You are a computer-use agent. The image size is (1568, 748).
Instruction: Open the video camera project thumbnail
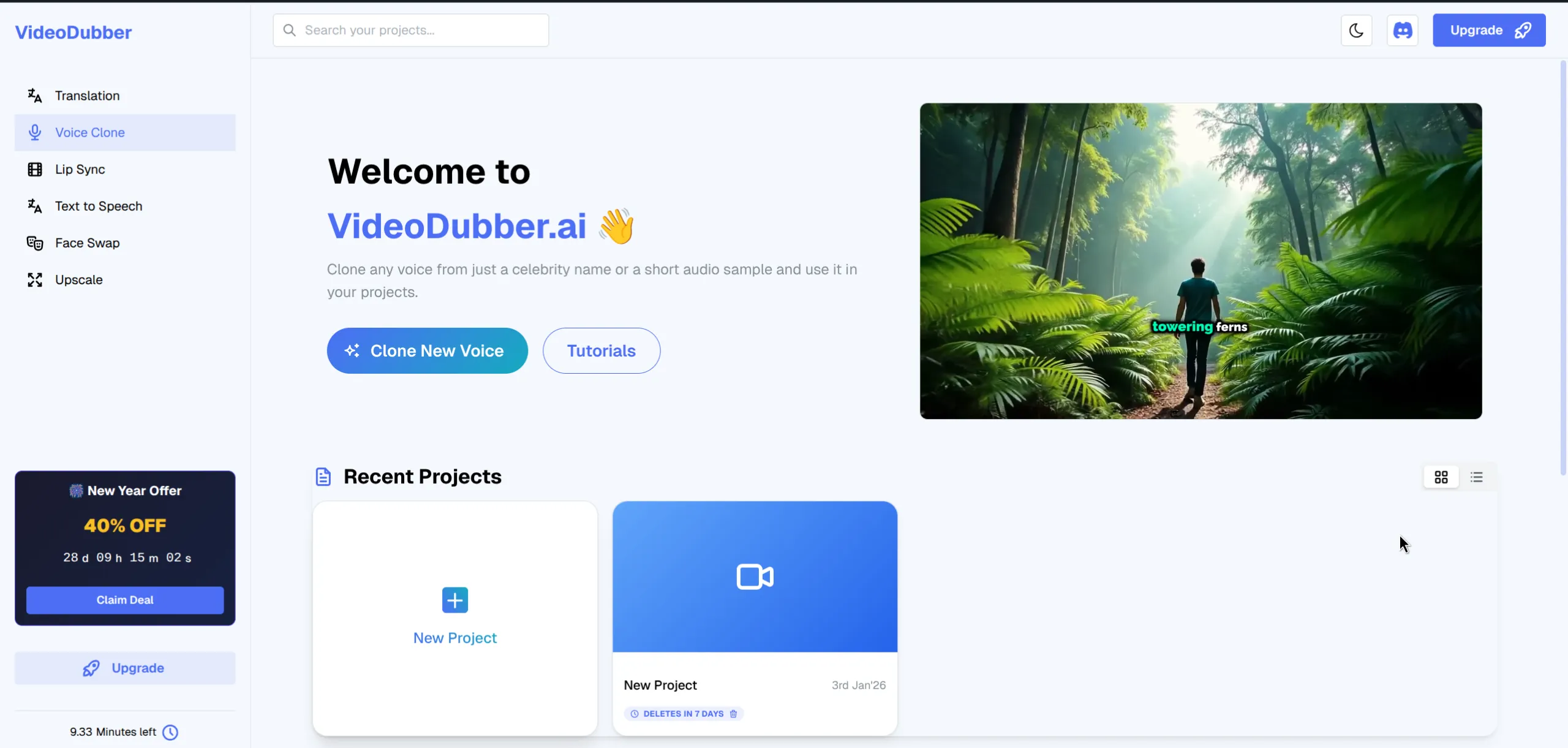click(x=755, y=576)
